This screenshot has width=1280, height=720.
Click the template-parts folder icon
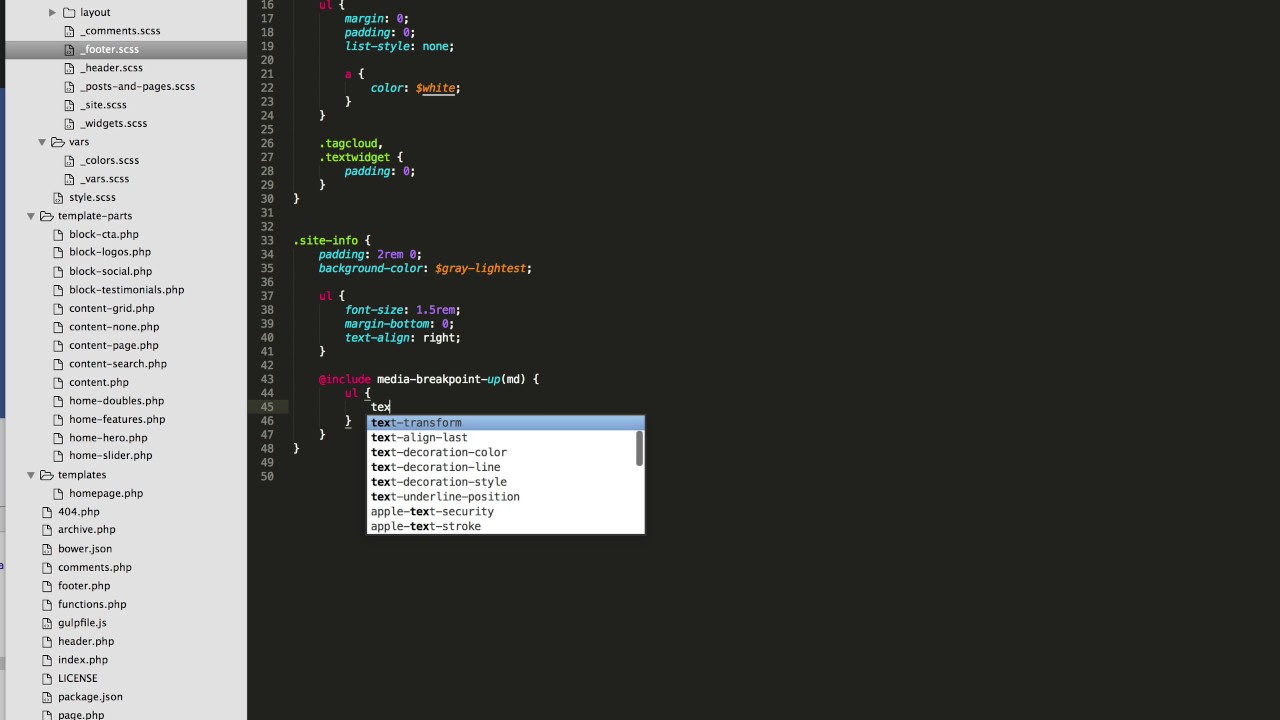[47, 216]
